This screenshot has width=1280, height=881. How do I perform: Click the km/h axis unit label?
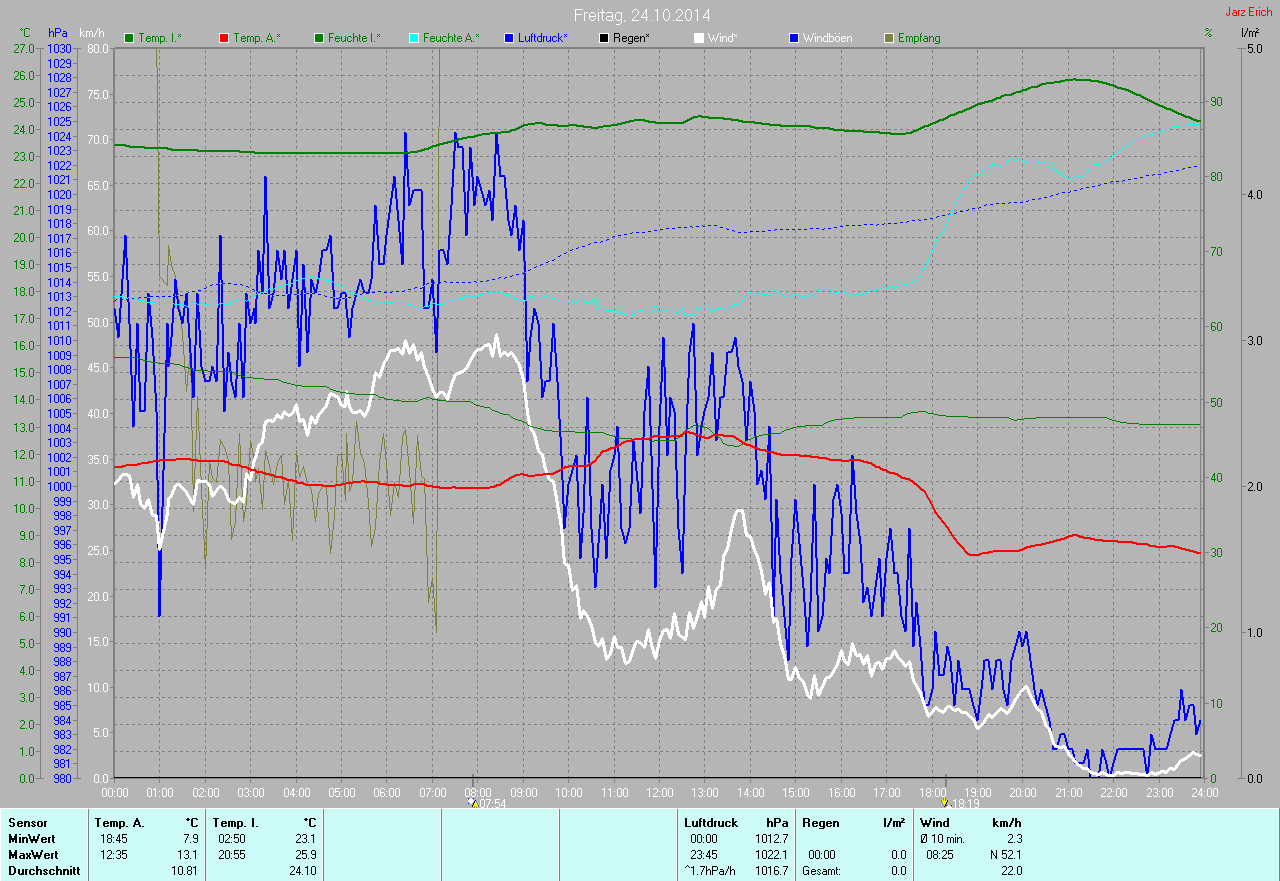coord(91,33)
